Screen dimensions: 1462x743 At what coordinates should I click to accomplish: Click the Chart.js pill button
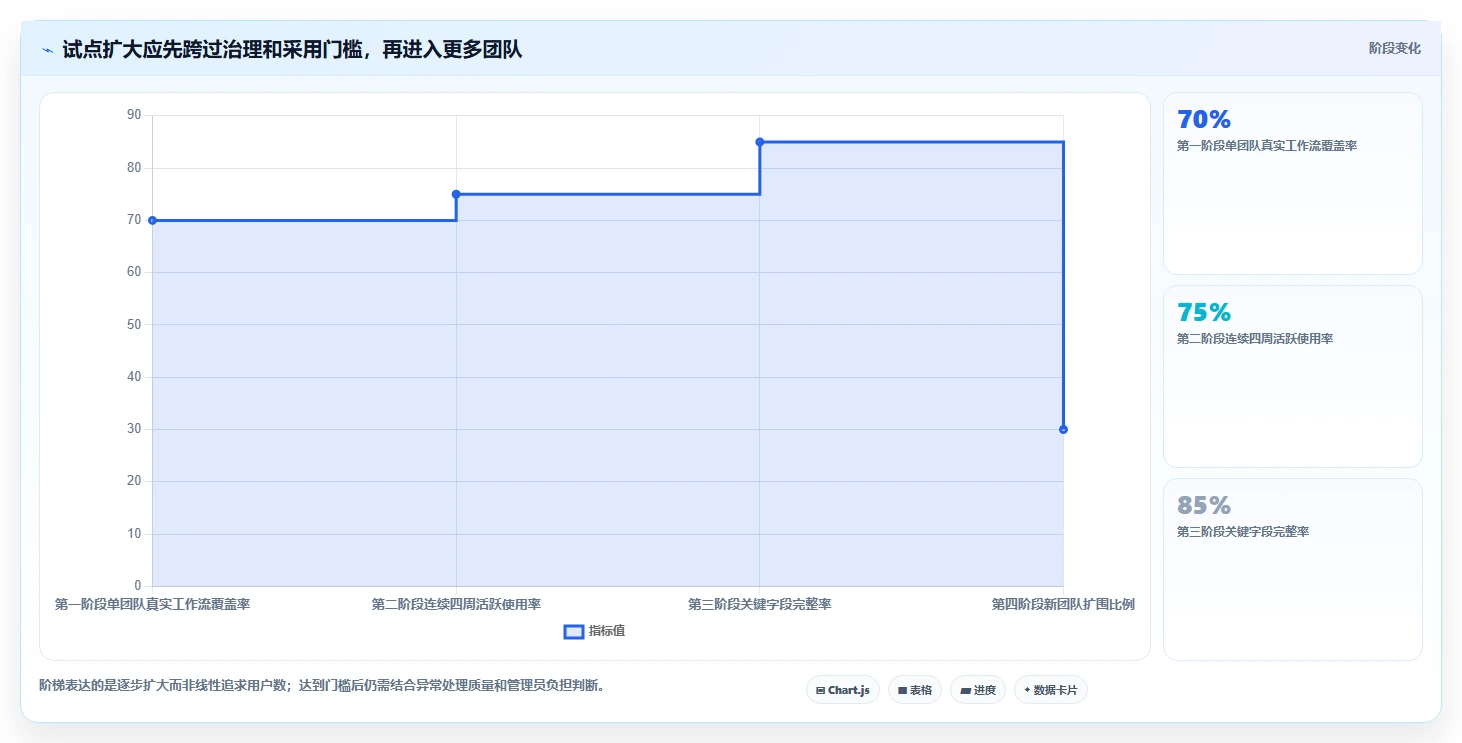(x=843, y=690)
